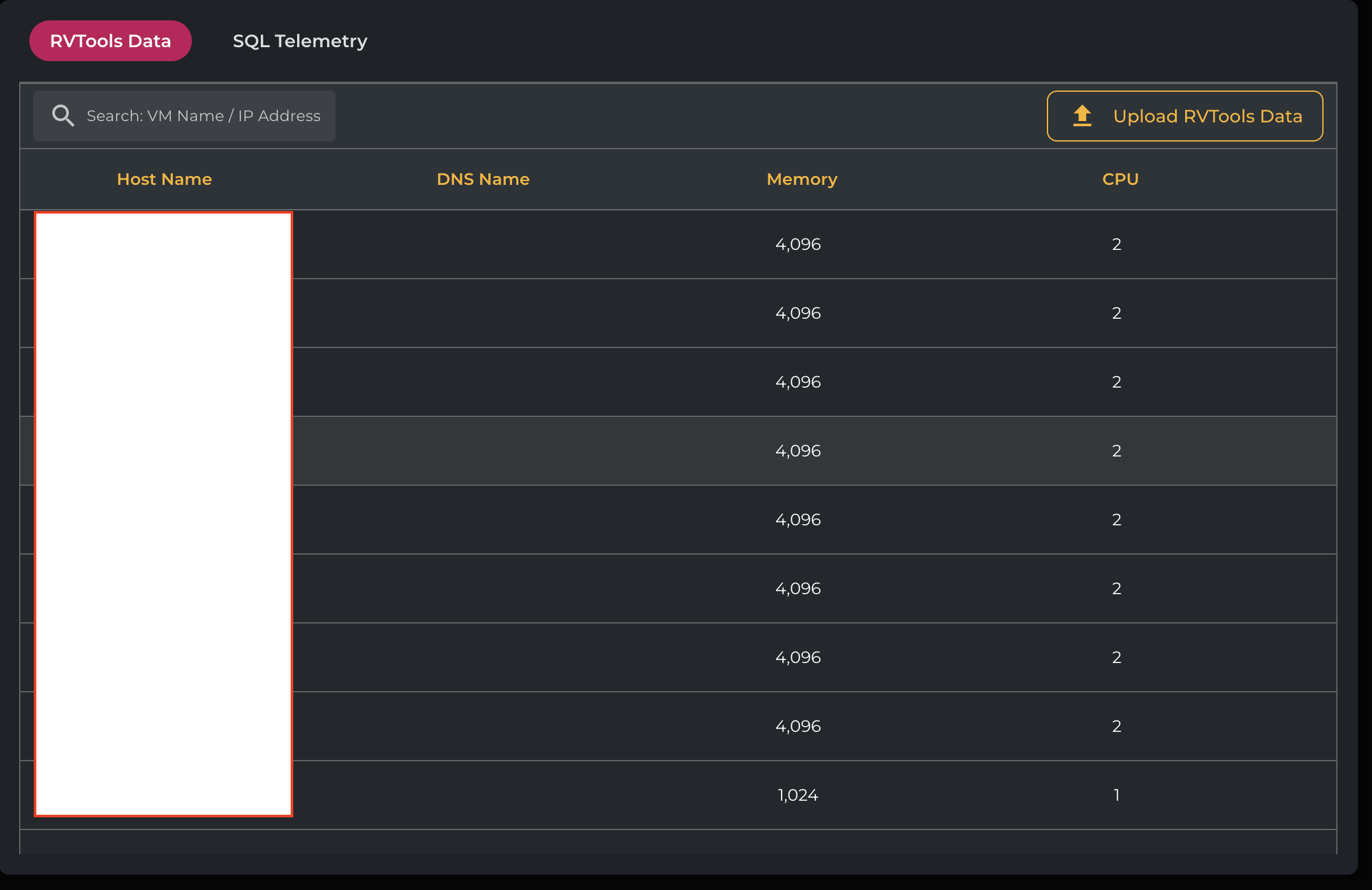Click the fifth row's memory cell
Image resolution: width=1372 pixels, height=890 pixels.
(798, 520)
